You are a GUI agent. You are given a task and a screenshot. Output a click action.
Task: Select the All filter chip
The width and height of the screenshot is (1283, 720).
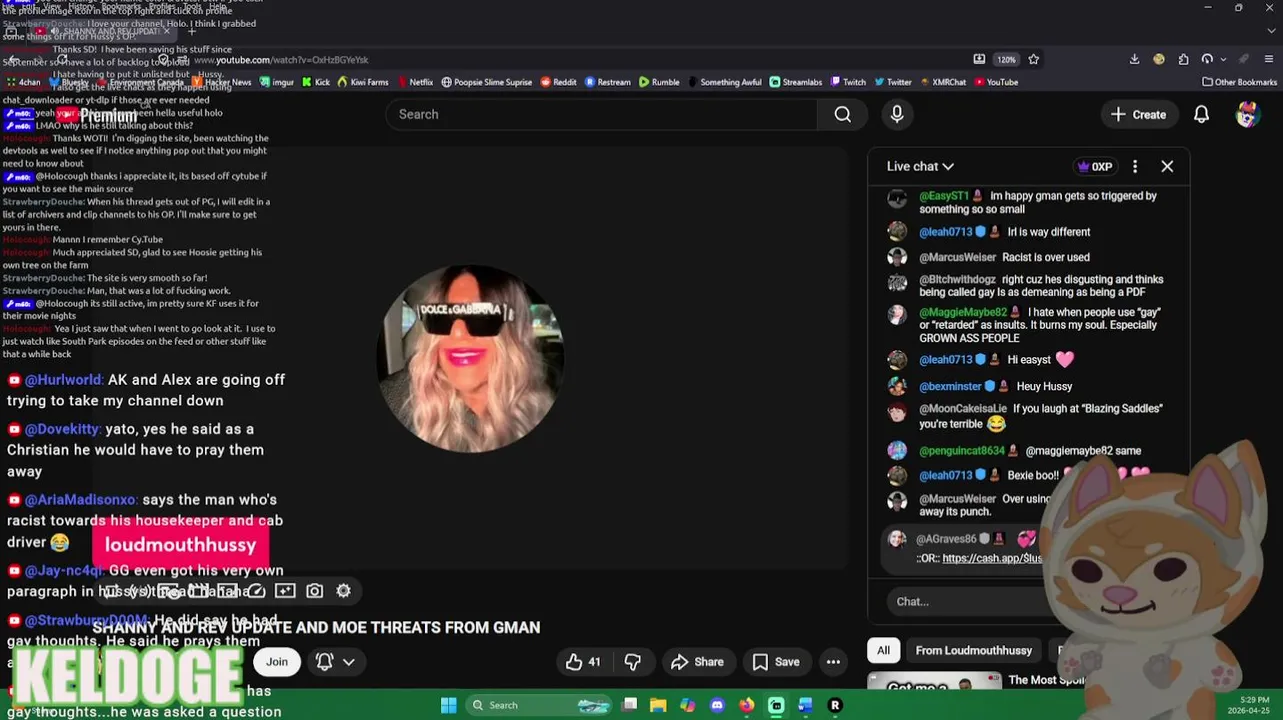click(x=883, y=651)
